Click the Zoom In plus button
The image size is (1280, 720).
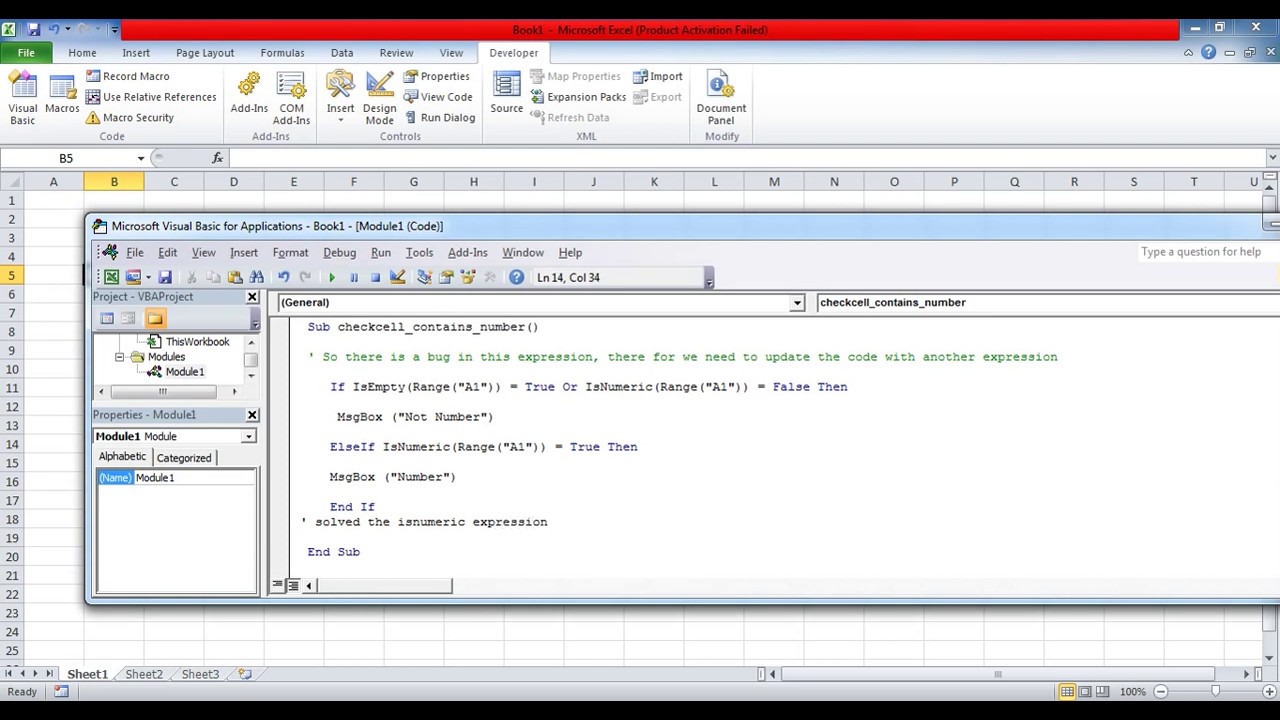coord(1268,691)
